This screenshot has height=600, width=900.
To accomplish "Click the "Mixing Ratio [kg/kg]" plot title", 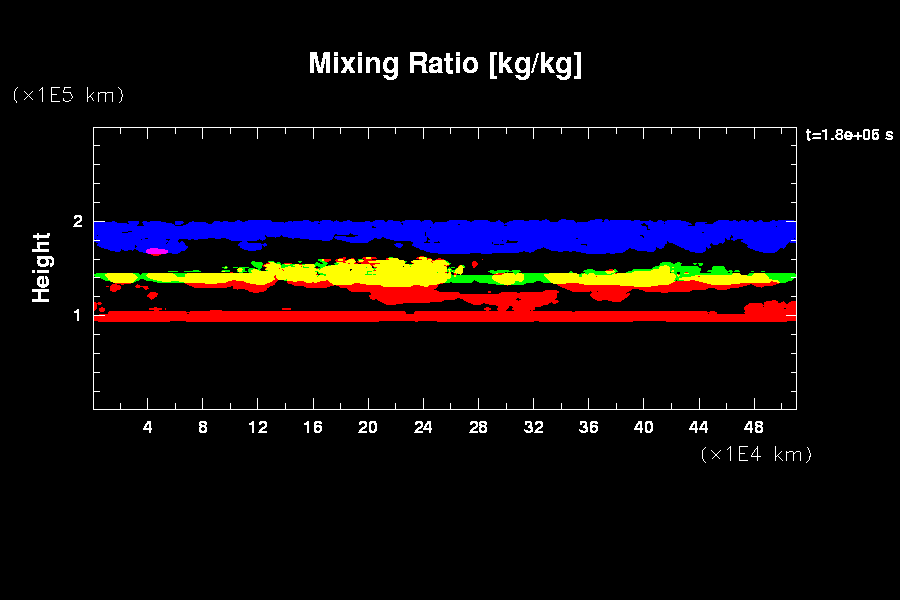I will pyautogui.click(x=445, y=64).
